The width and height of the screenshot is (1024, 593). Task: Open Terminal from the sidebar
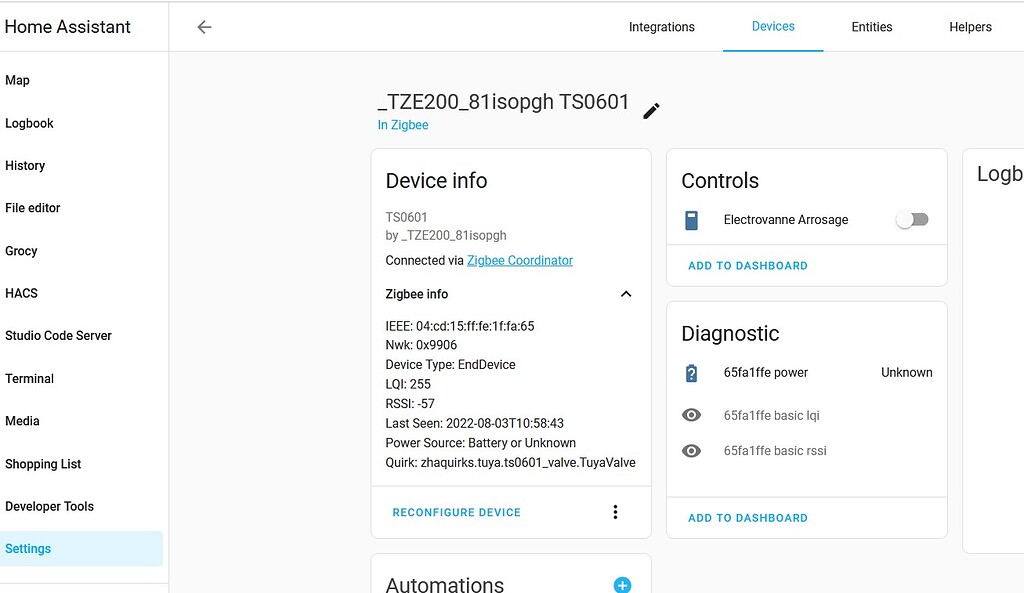29,378
